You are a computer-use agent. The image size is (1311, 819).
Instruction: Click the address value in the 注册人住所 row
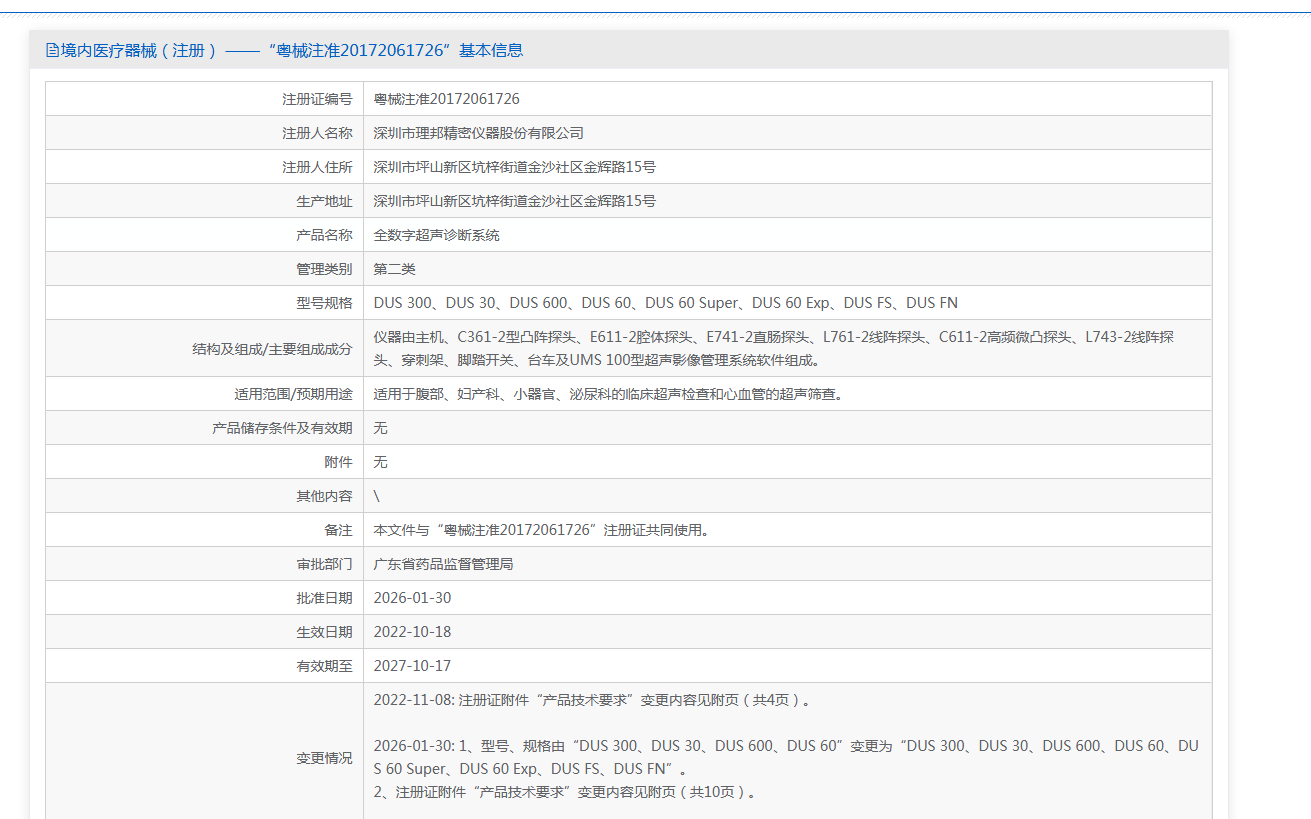click(514, 167)
